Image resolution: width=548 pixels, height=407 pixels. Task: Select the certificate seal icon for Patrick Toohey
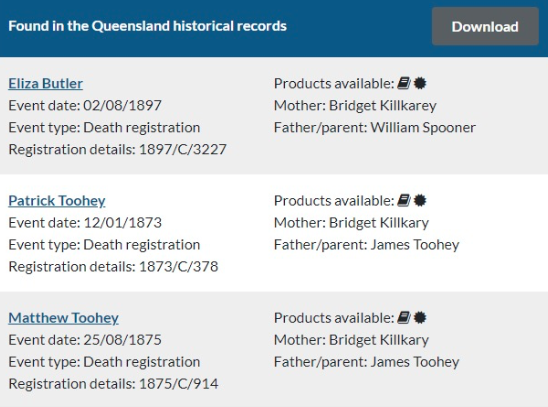[x=420, y=201]
